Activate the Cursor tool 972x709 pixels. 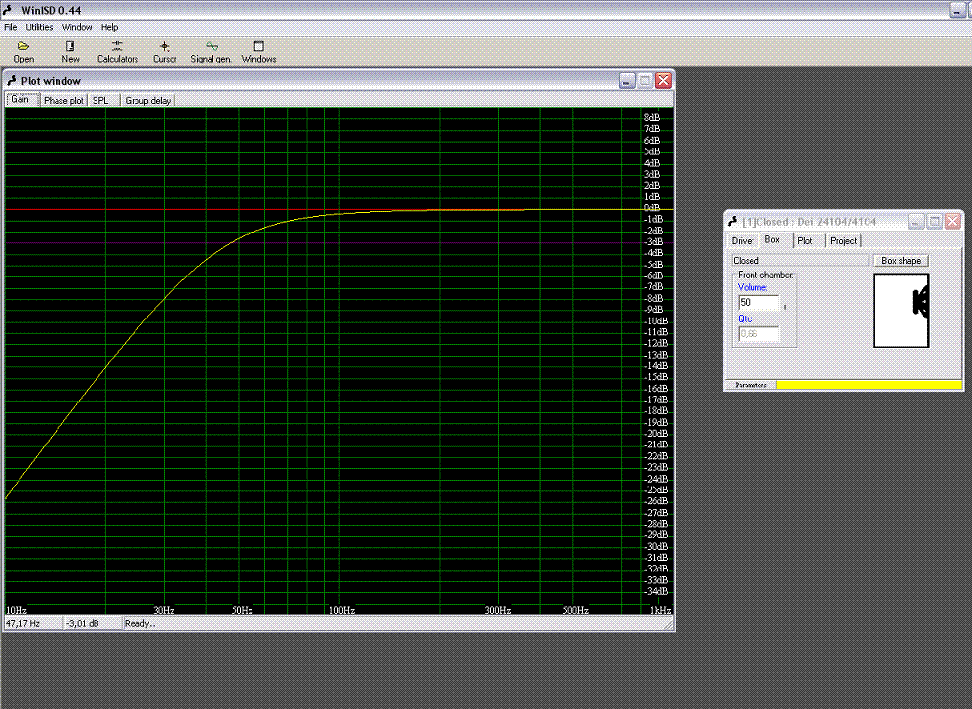(165, 51)
